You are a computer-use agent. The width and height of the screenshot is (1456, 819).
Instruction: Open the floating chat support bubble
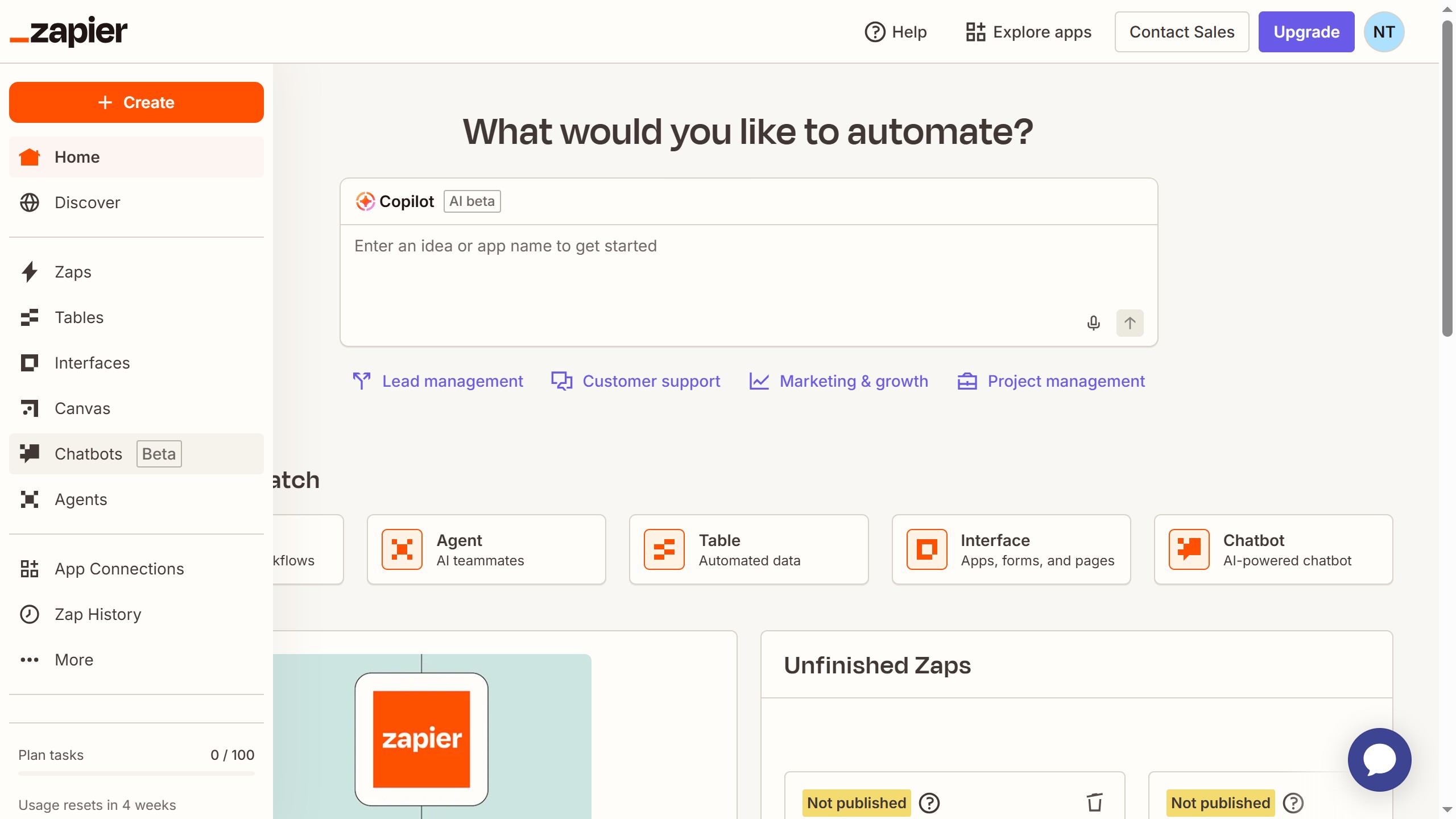click(1379, 760)
